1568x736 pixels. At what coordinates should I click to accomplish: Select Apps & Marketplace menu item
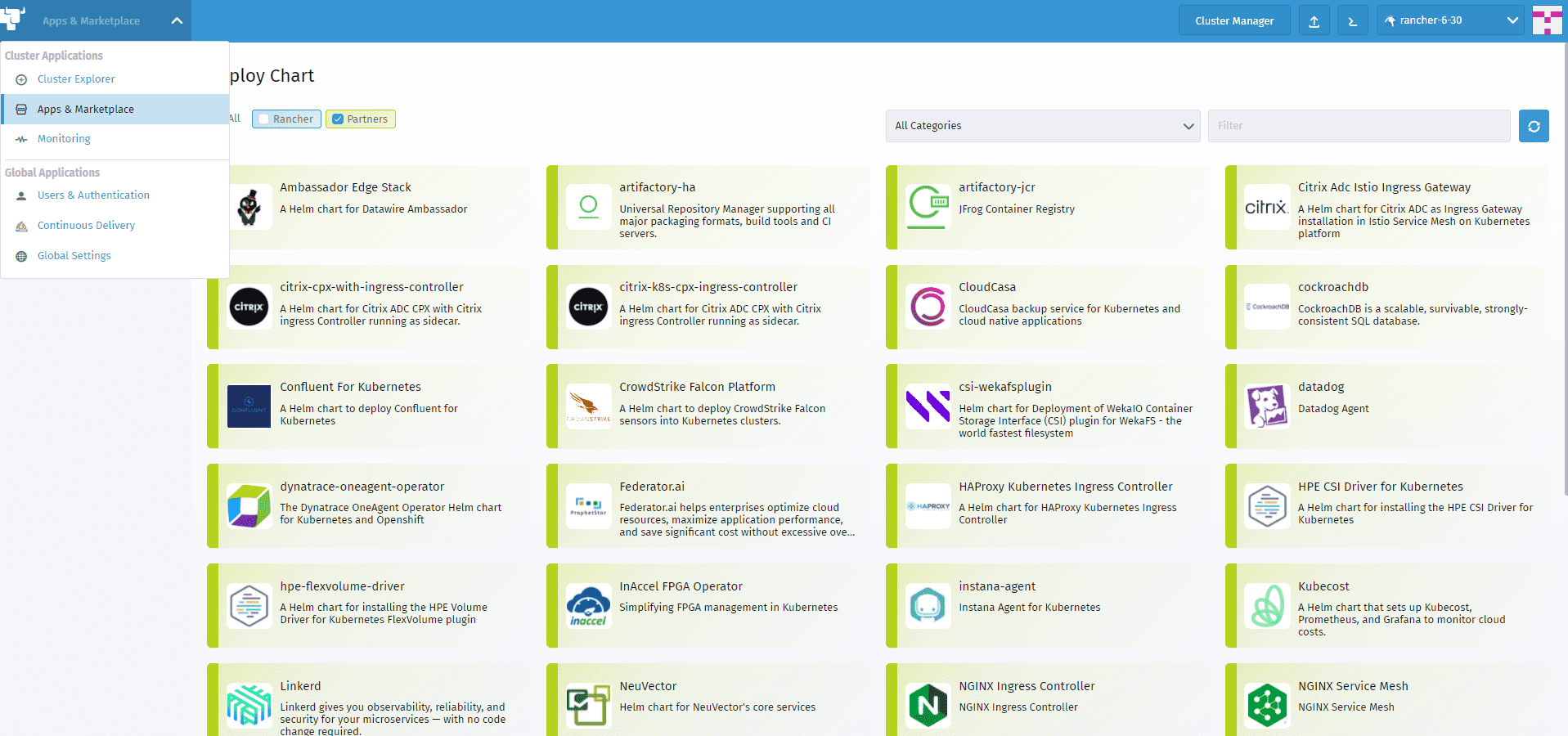click(115, 110)
